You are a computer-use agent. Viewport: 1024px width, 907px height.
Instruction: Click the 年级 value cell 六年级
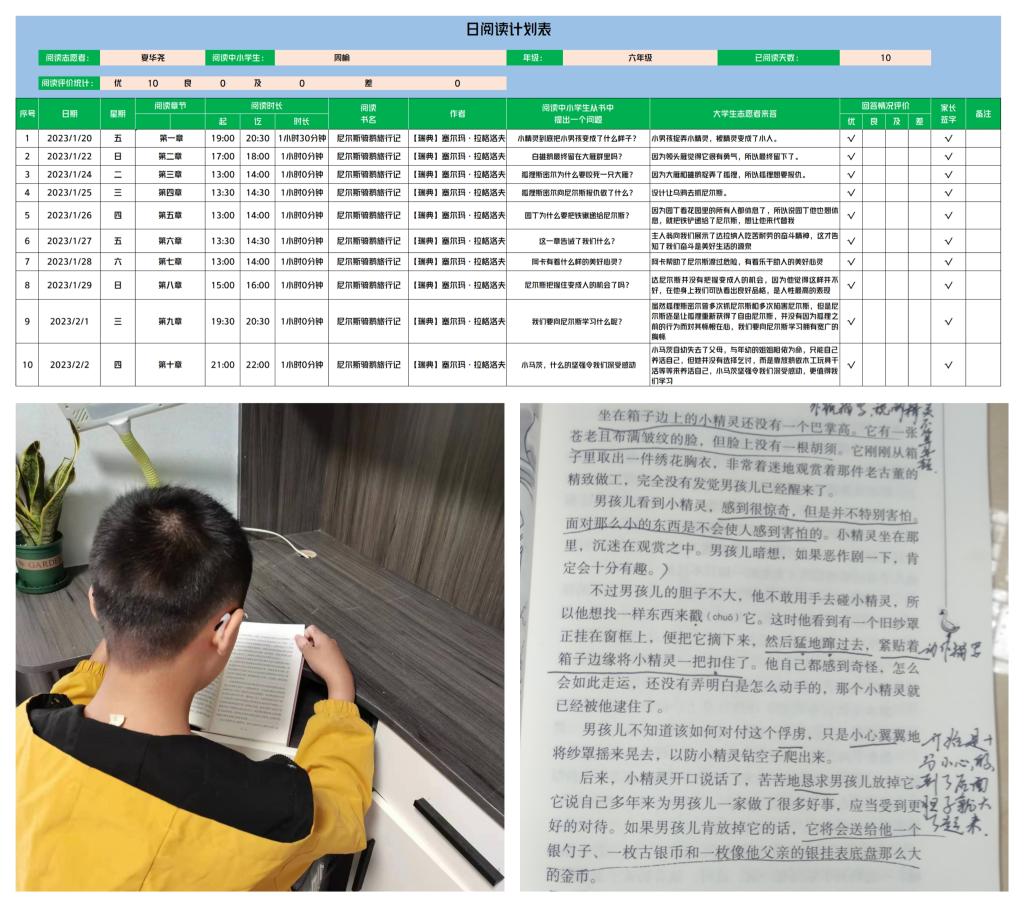tap(640, 58)
